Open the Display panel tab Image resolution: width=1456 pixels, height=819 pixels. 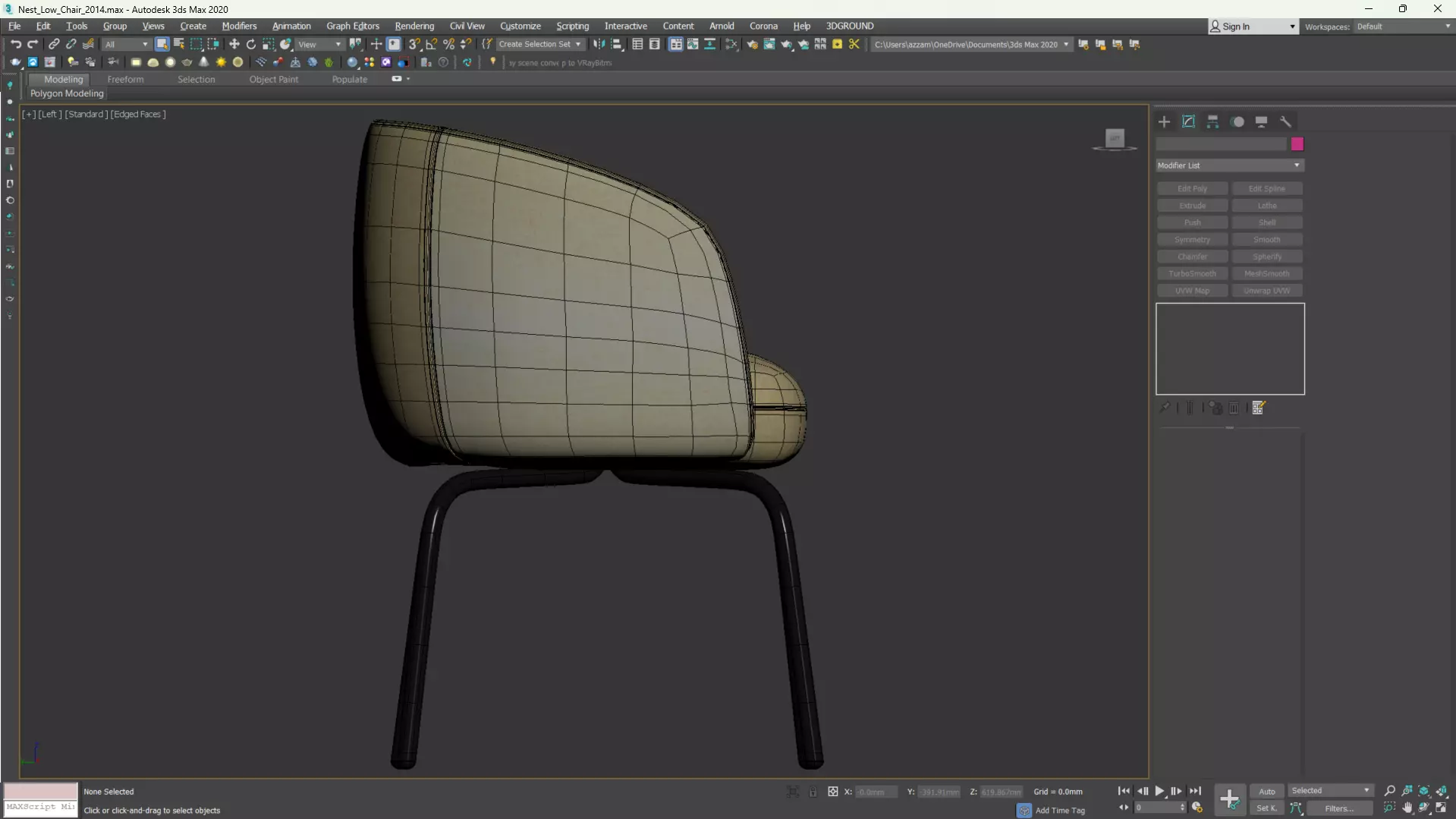coord(1261,121)
